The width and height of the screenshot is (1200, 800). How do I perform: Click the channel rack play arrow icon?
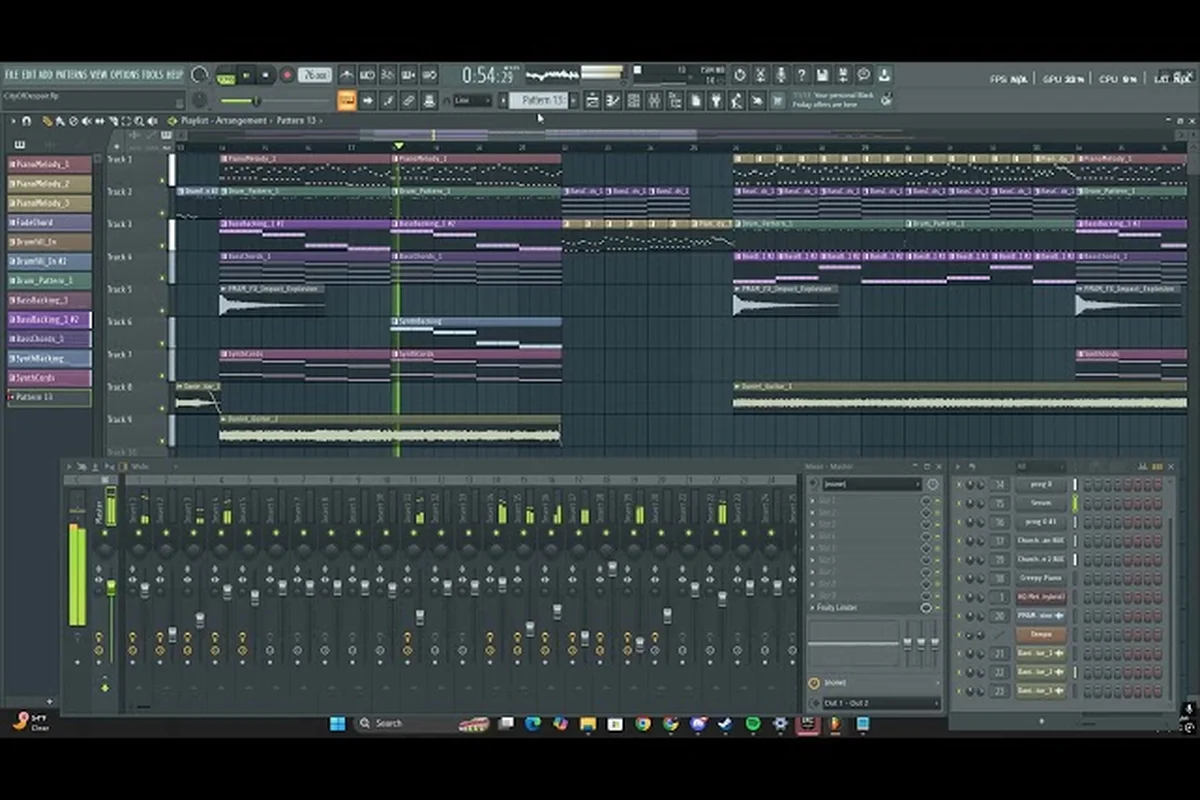point(957,467)
